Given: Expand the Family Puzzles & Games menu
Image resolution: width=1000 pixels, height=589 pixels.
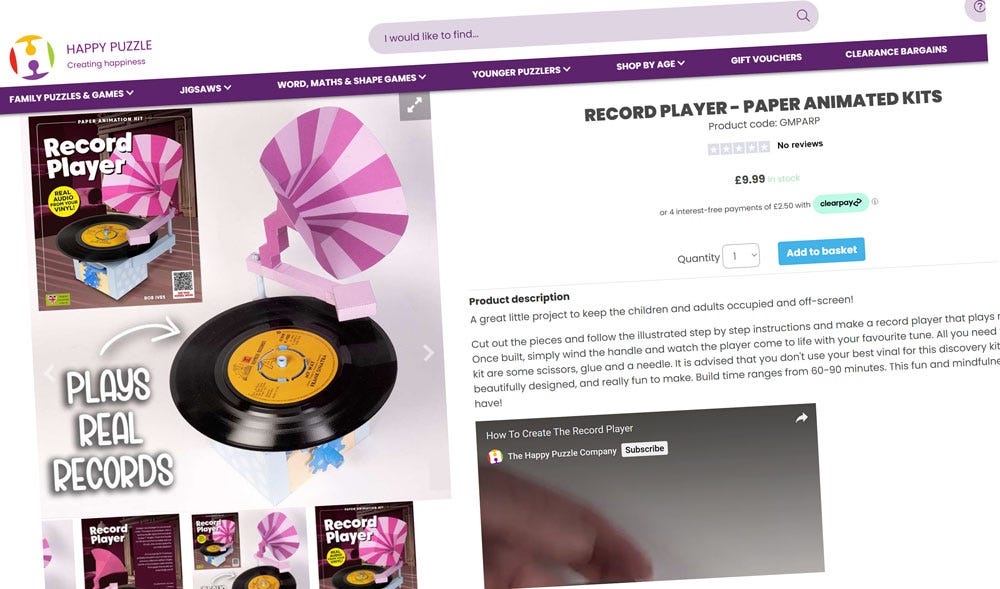Looking at the screenshot, I should pyautogui.click(x=71, y=96).
